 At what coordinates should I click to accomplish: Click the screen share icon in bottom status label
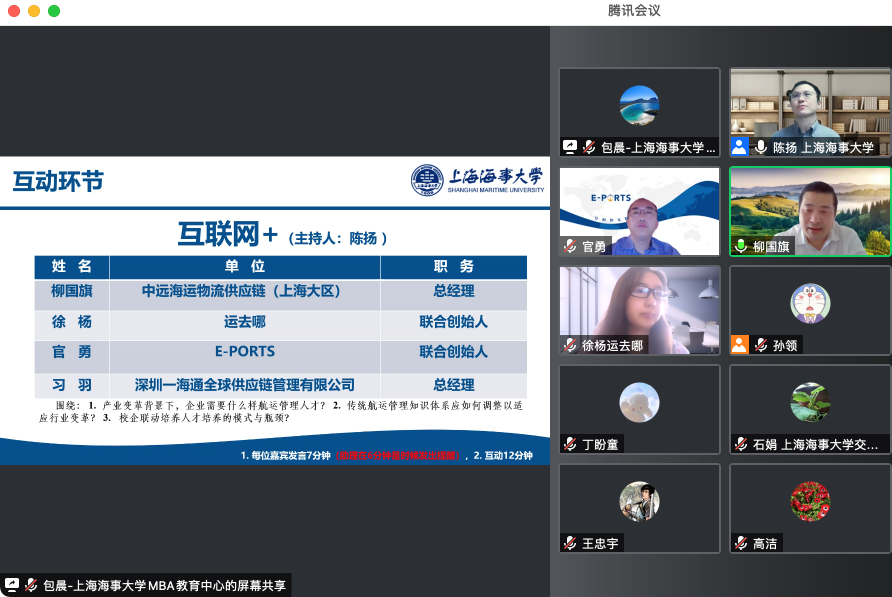pyautogui.click(x=11, y=584)
